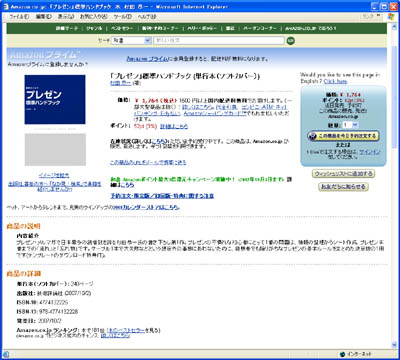400x360 pixels.
Task: Open the 本のベストセラー ranking link
Action: click(x=127, y=330)
